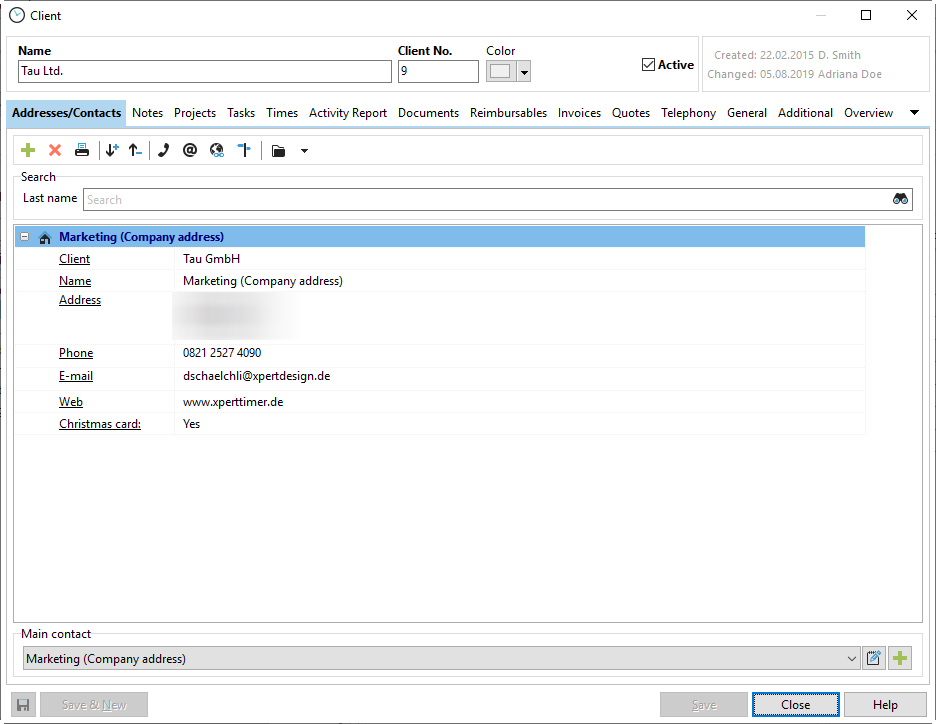This screenshot has width=936, height=724.
Task: Open website using the globe link icon
Action: (217, 150)
